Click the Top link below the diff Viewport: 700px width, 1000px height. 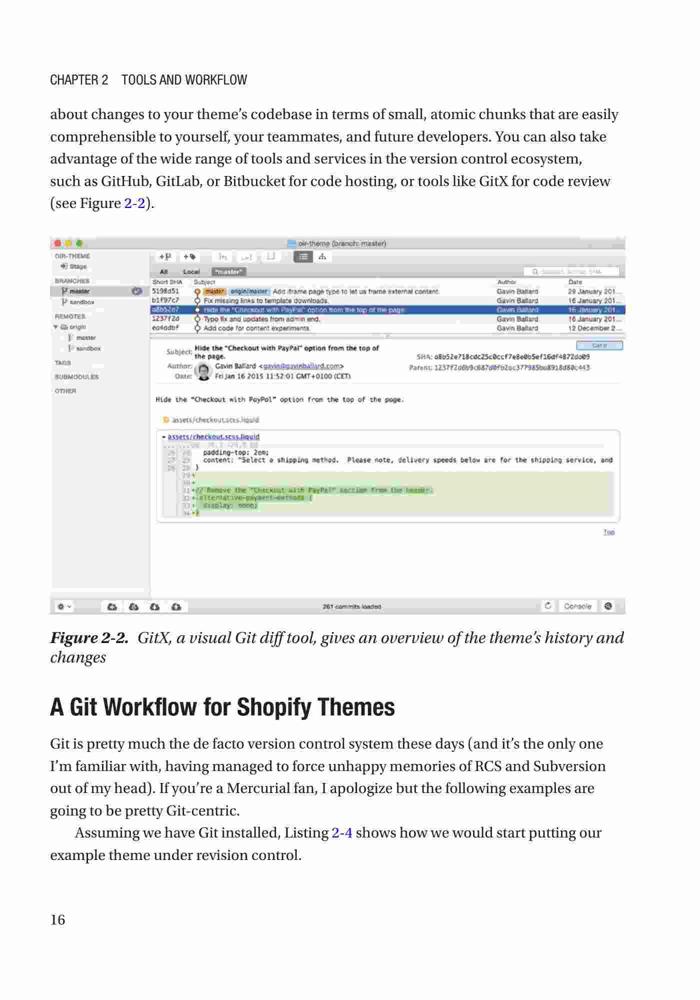coord(609,532)
